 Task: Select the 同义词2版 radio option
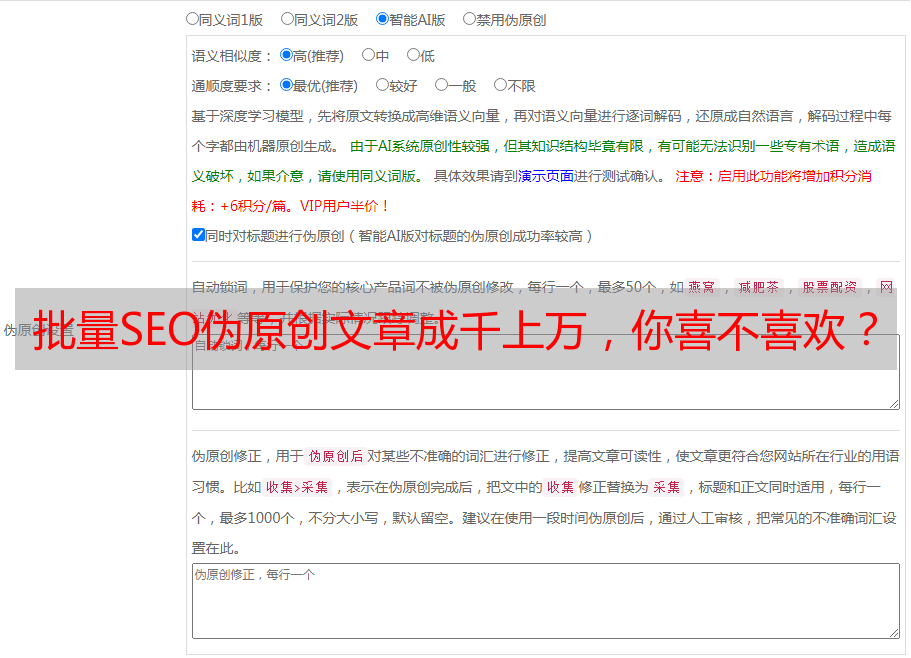point(287,19)
